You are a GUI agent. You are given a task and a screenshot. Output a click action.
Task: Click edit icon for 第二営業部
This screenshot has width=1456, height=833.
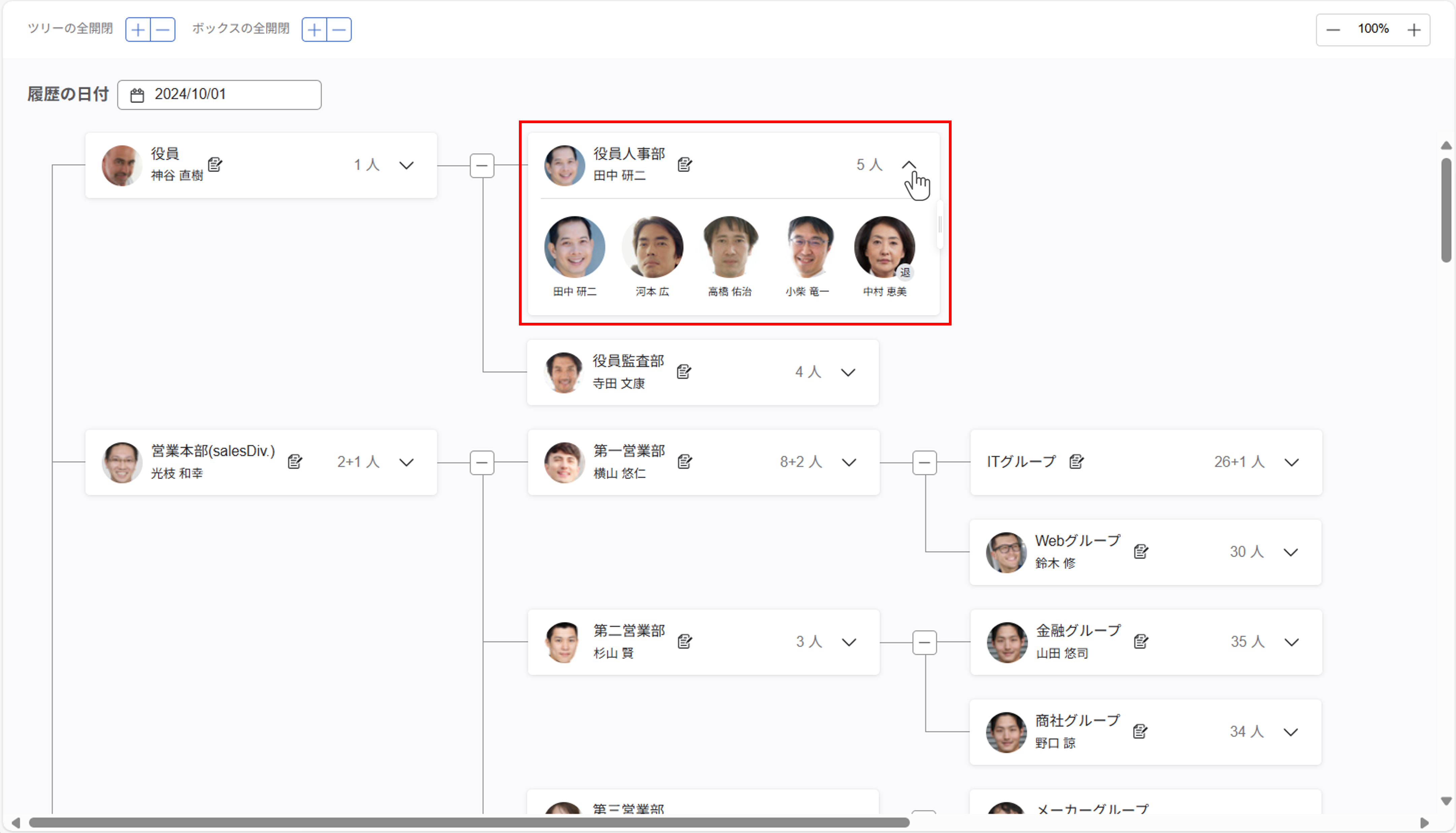685,641
